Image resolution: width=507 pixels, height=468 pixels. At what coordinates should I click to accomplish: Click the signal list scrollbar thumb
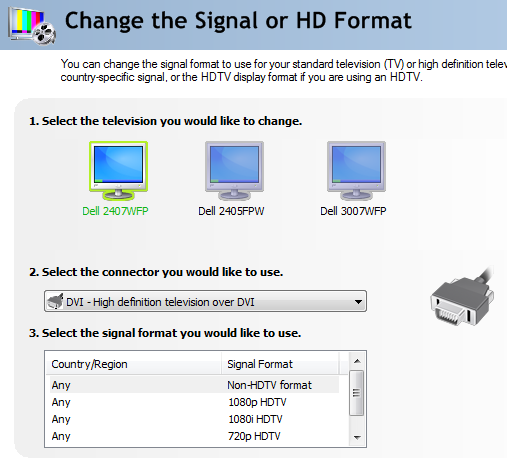click(357, 393)
